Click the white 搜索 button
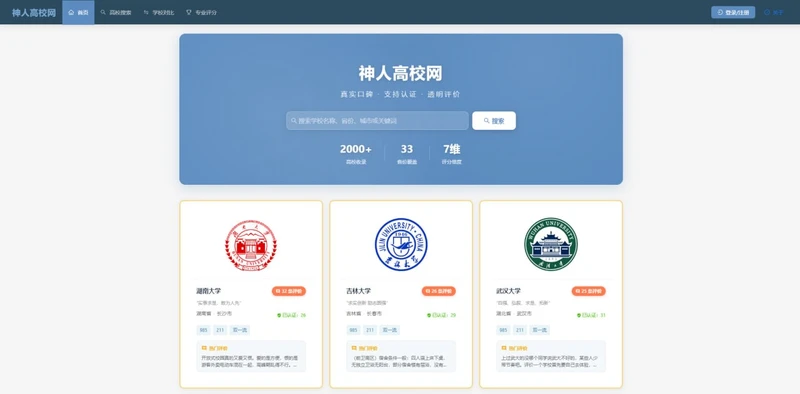The height and width of the screenshot is (394, 800). (494, 121)
